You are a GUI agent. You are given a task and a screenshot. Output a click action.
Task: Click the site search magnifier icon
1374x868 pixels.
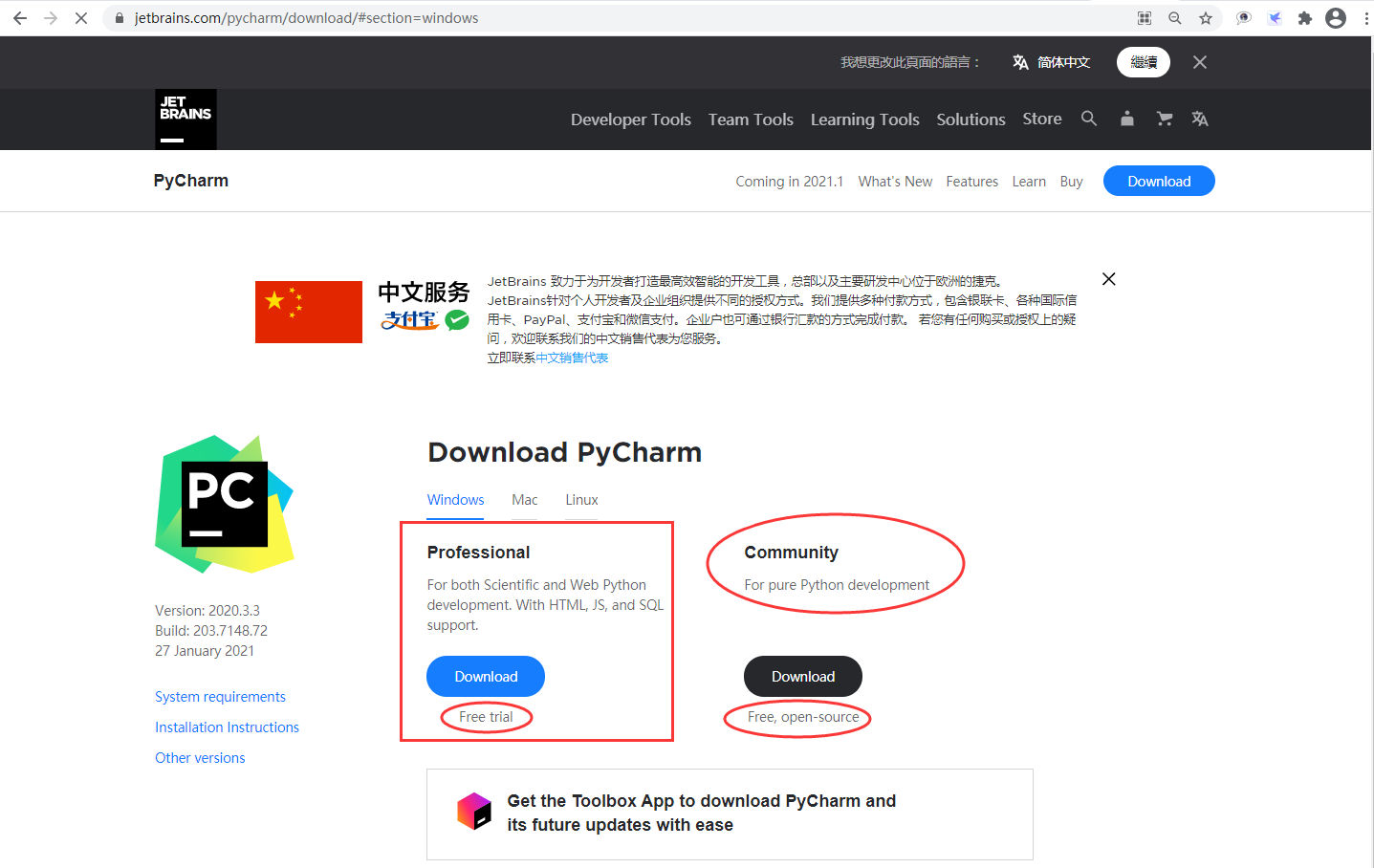click(x=1089, y=119)
